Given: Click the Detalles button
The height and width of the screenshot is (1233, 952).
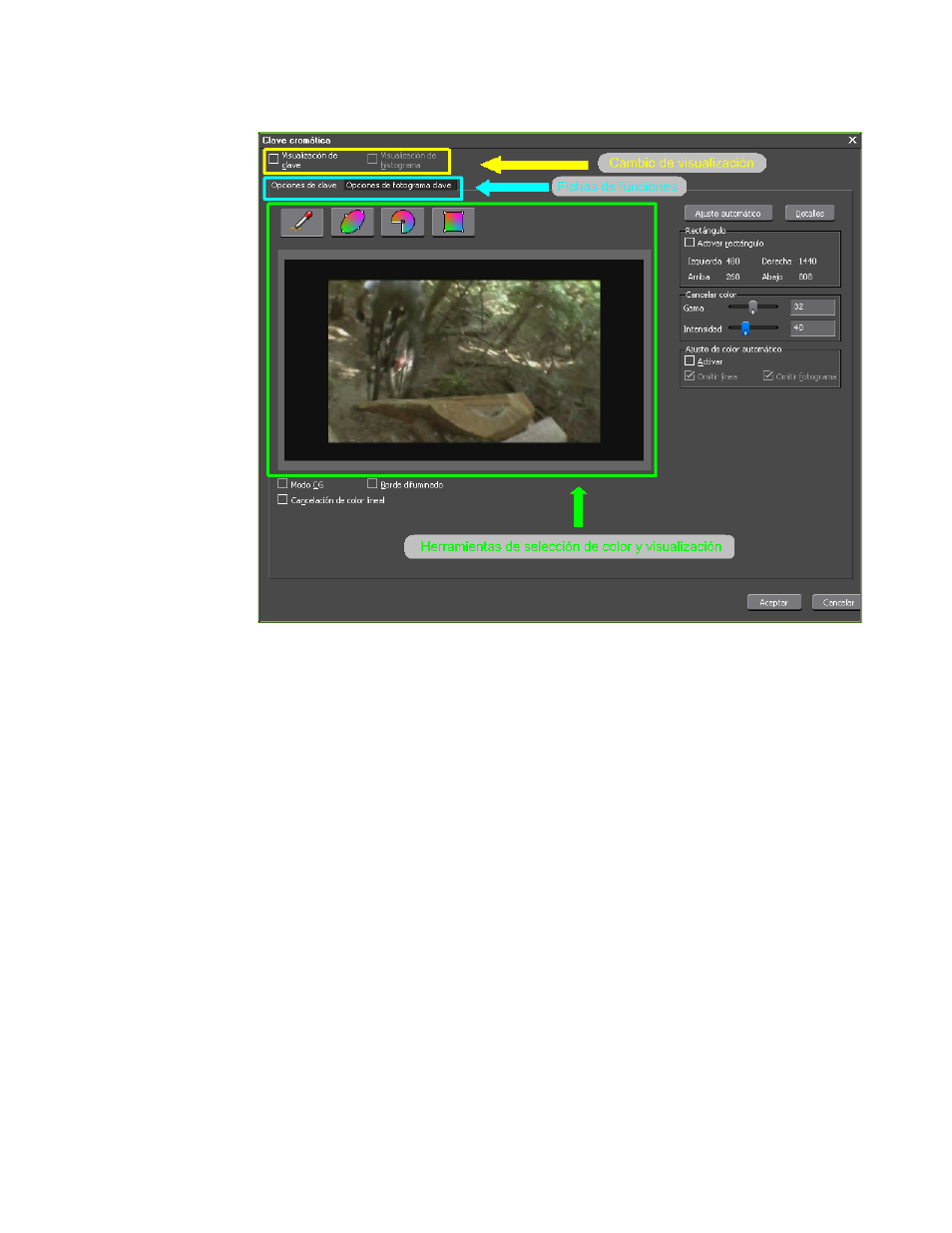Looking at the screenshot, I should [809, 214].
